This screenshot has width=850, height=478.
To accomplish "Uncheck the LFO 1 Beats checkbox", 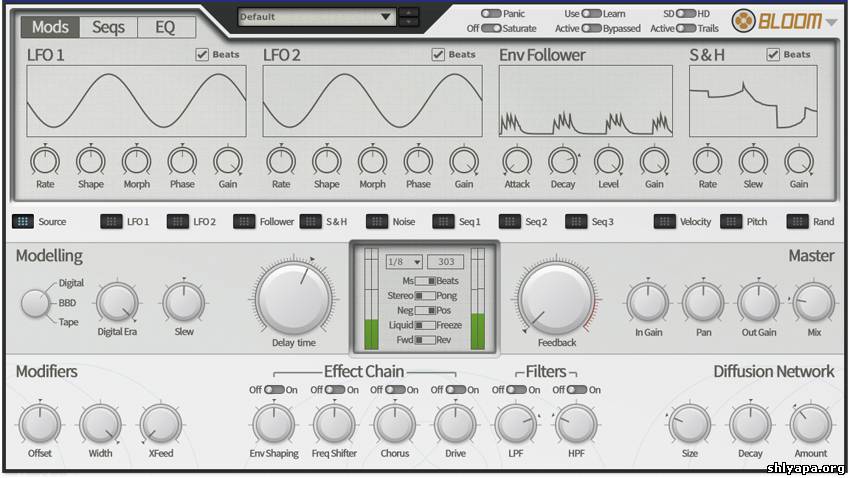I will click(x=202, y=54).
